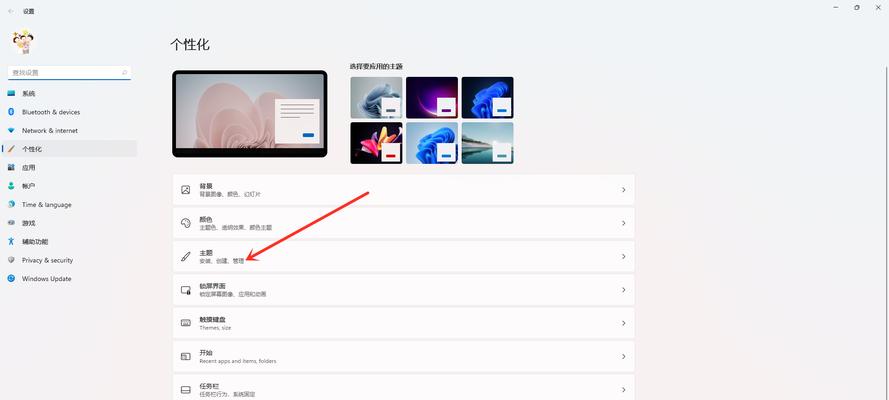The height and width of the screenshot is (400, 889).
Task: Open Time & language via its globe icon
Action: click(x=11, y=205)
